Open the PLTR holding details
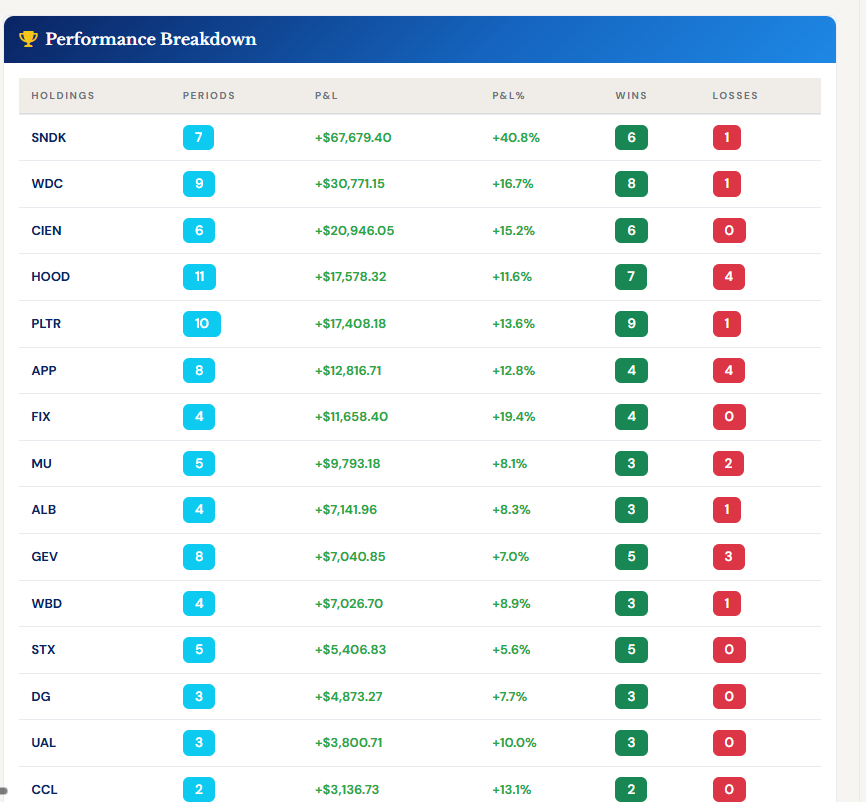The width and height of the screenshot is (866, 802). [x=45, y=324]
